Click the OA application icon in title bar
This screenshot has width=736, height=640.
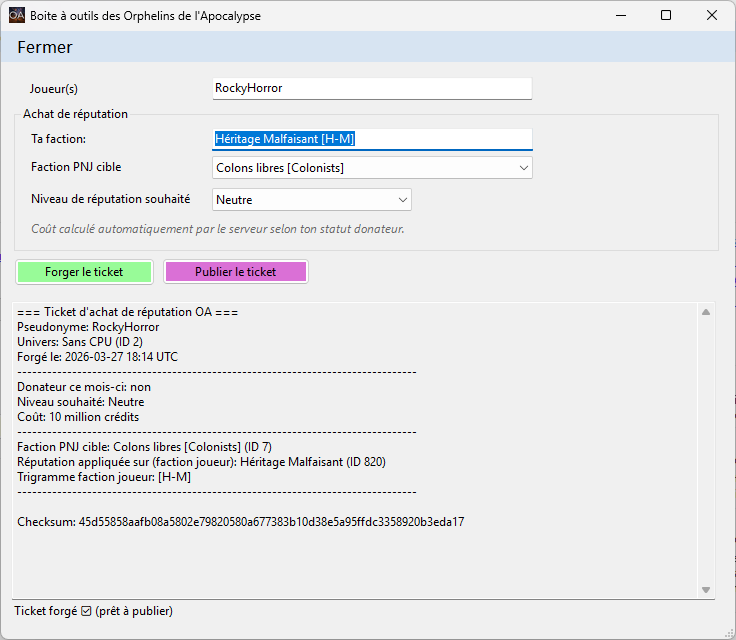click(x=17, y=16)
